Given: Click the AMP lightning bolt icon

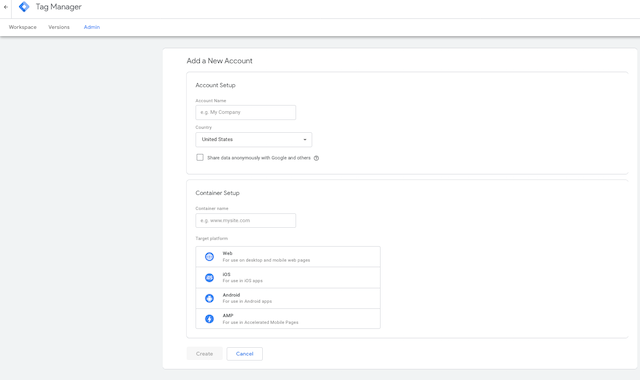Looking at the screenshot, I should click(x=209, y=319).
